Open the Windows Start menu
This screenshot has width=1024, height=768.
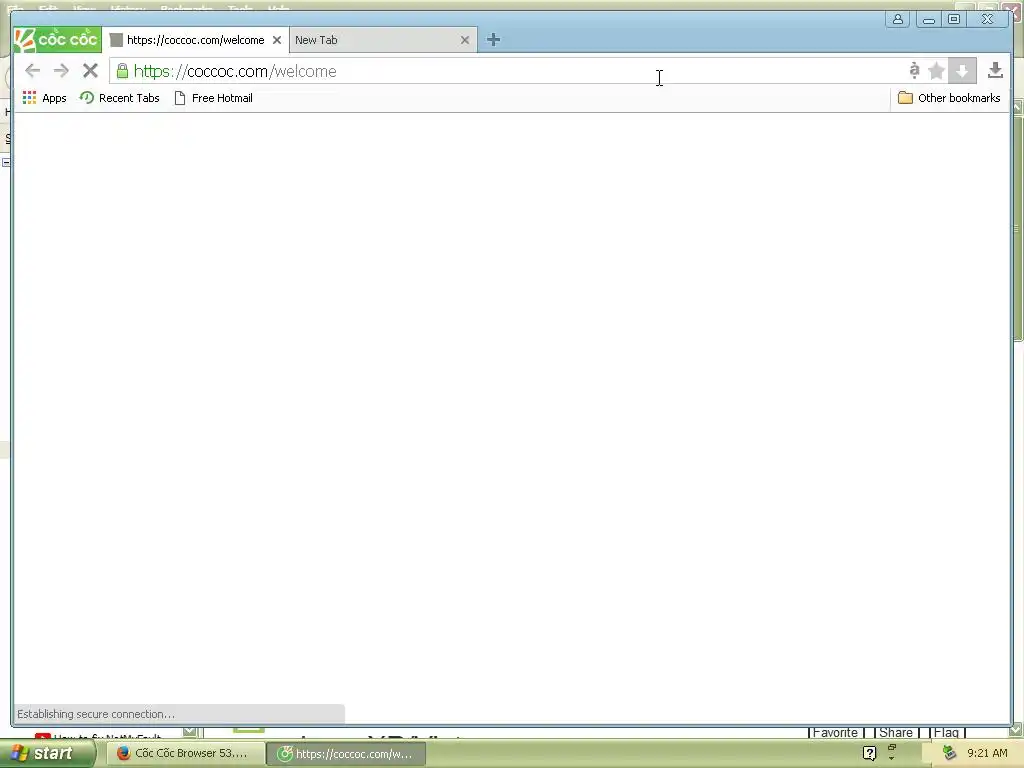click(x=47, y=754)
